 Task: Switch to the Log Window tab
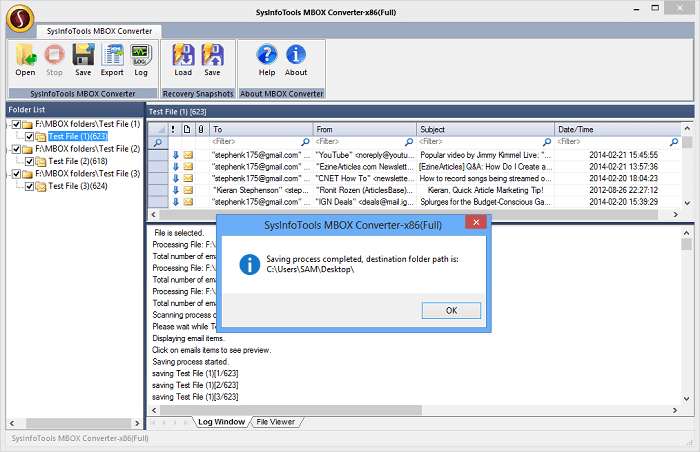[221, 422]
